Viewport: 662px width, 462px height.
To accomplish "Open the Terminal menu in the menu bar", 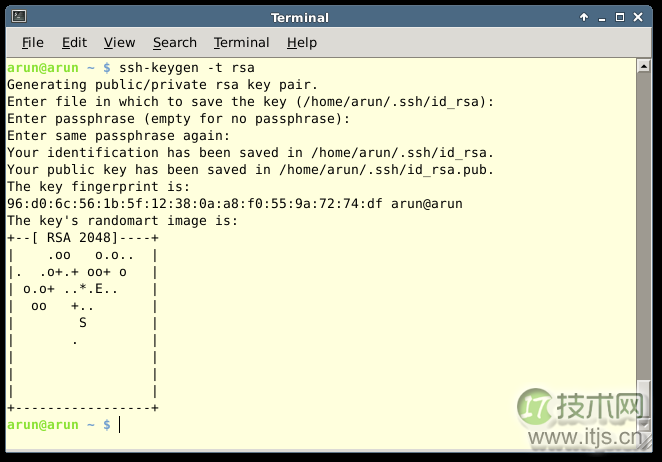I will tap(241, 42).
